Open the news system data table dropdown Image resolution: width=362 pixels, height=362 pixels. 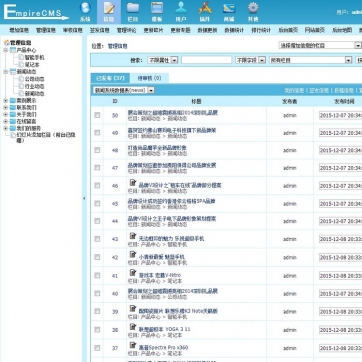click(124, 90)
